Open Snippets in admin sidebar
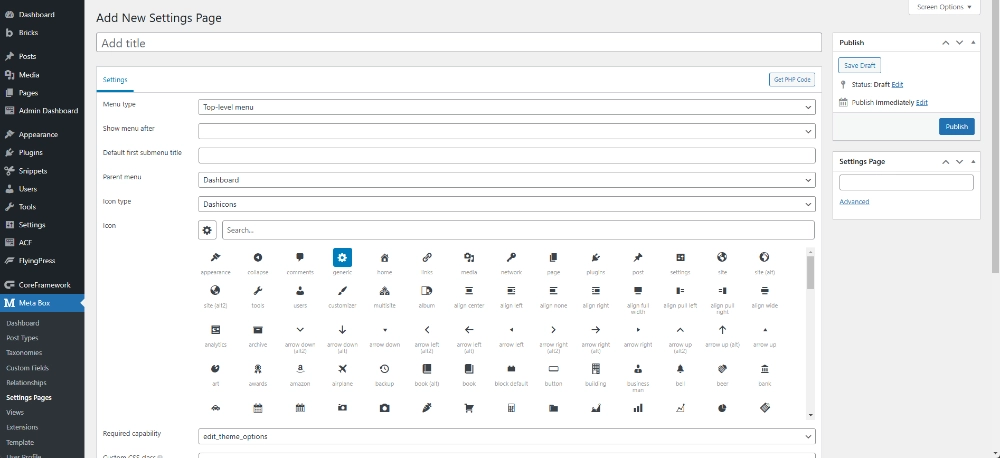 tap(42, 171)
